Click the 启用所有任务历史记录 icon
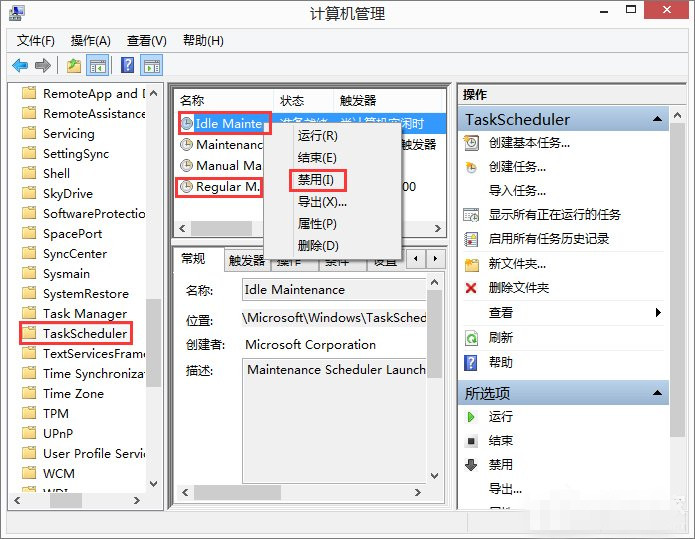Image resolution: width=695 pixels, height=539 pixels. point(471,239)
